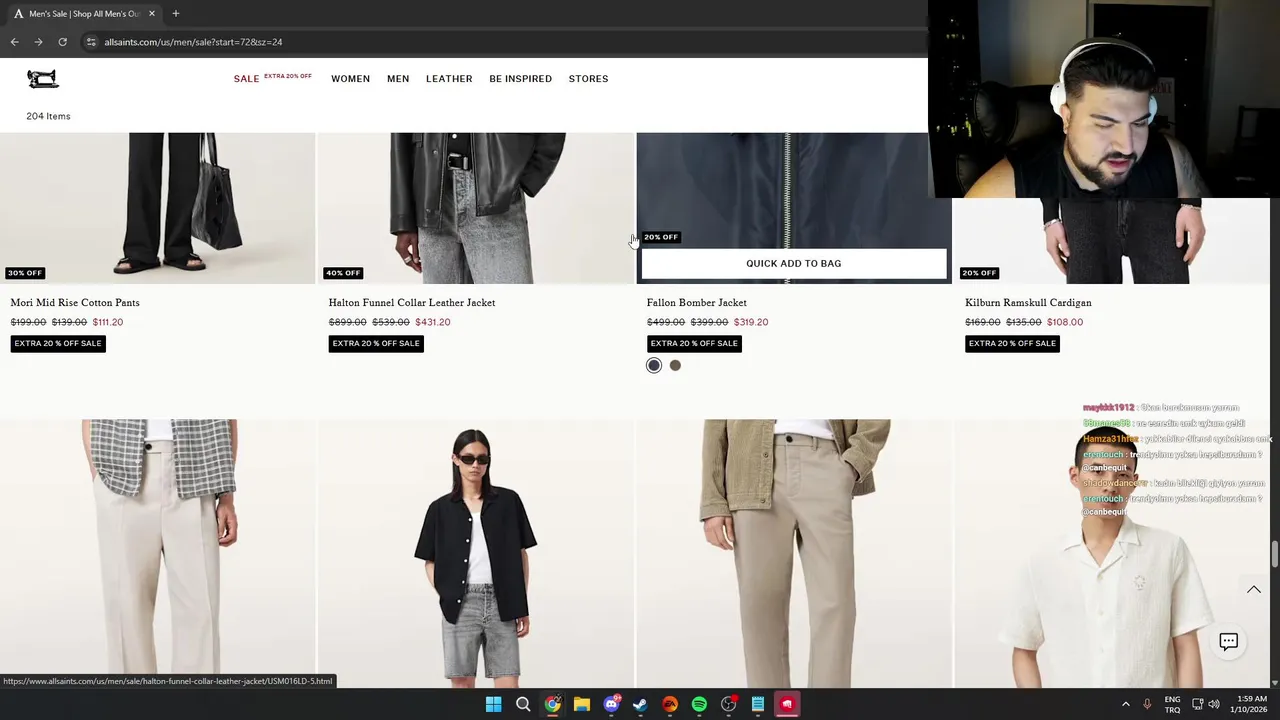Click the page vertical scrollbar thumb
The height and width of the screenshot is (720, 1280).
click(1274, 554)
